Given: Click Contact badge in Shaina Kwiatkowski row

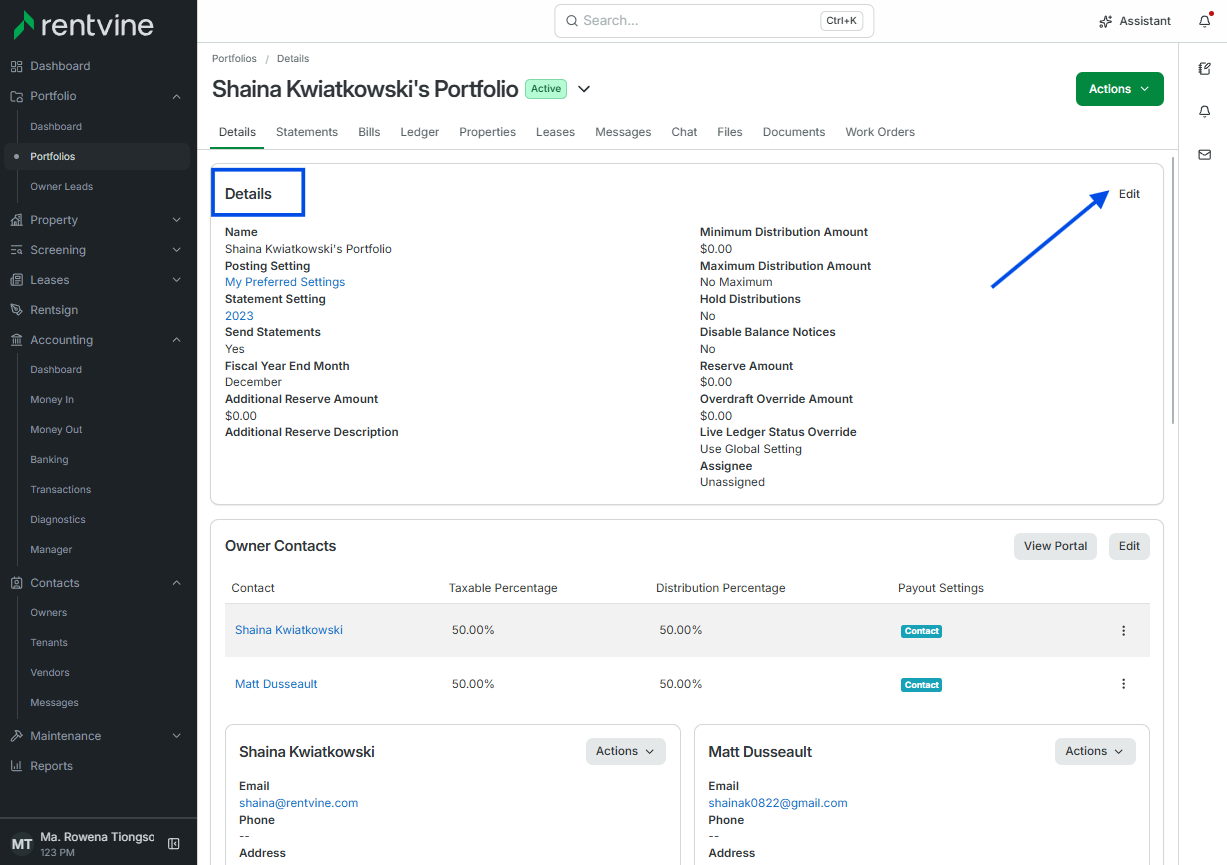Looking at the screenshot, I should [922, 631].
